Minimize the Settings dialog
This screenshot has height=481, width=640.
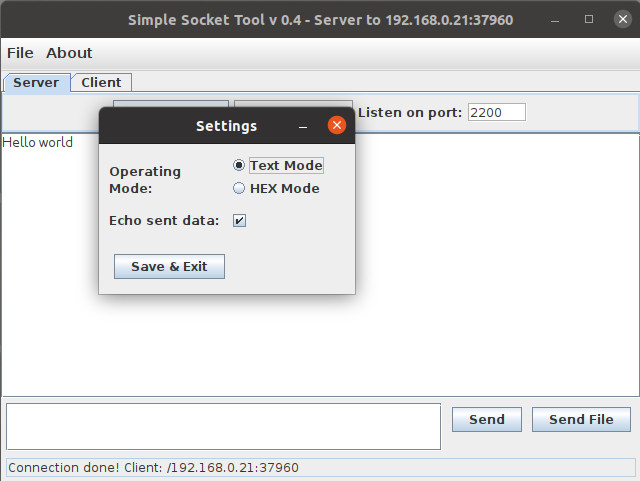303,127
